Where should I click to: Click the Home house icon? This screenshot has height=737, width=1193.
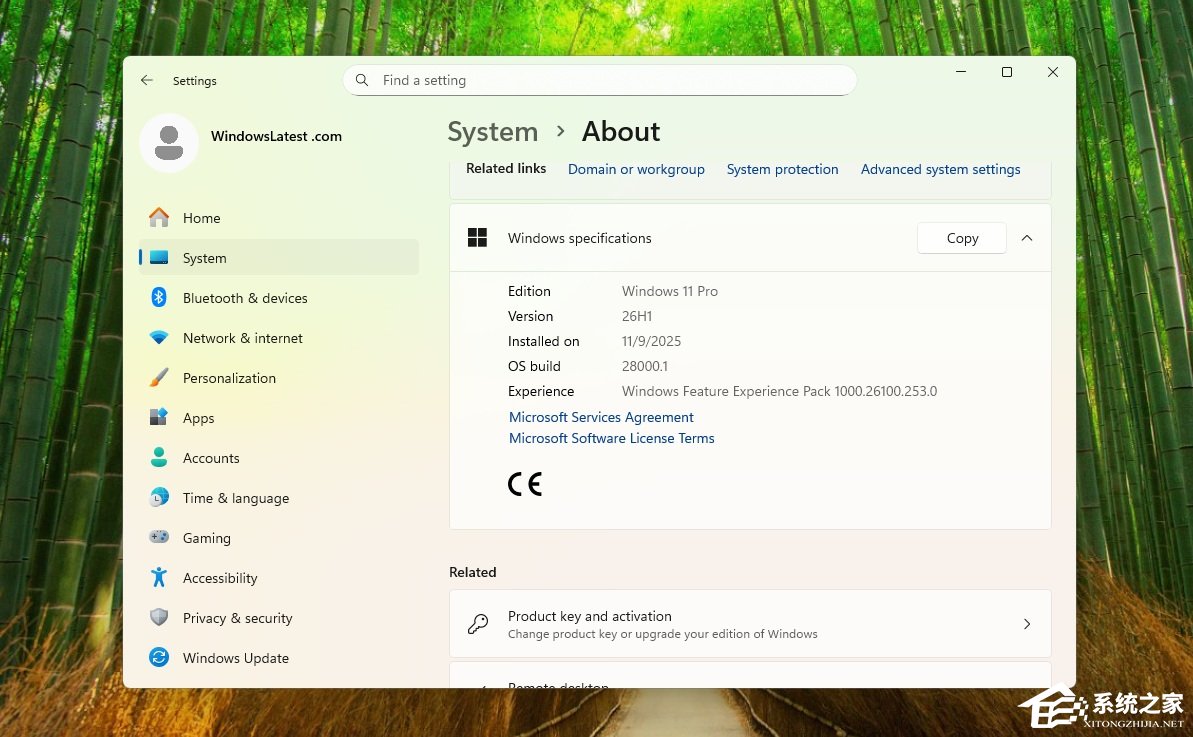(159, 218)
